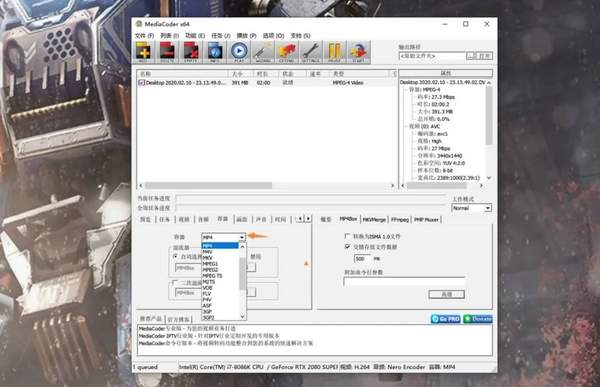The height and width of the screenshot is (387, 600).
Task: Open the 支持(S) menu
Action: 300,36
